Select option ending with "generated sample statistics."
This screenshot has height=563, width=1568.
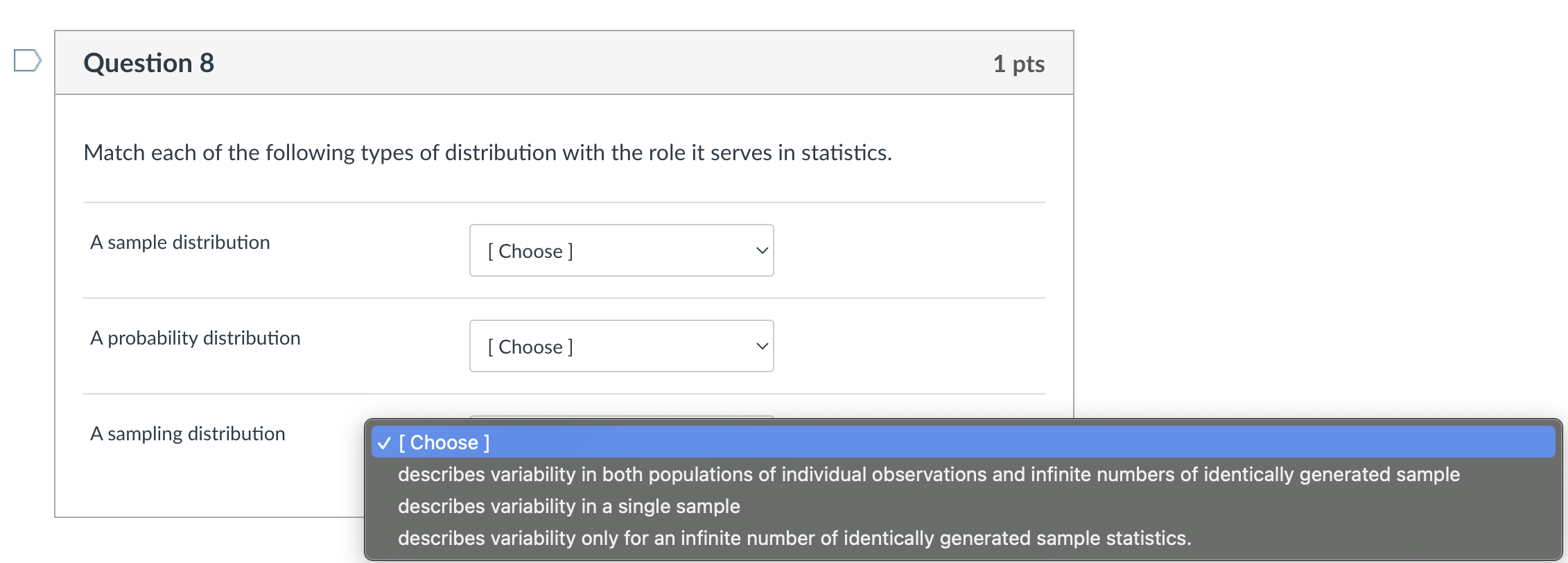click(794, 538)
